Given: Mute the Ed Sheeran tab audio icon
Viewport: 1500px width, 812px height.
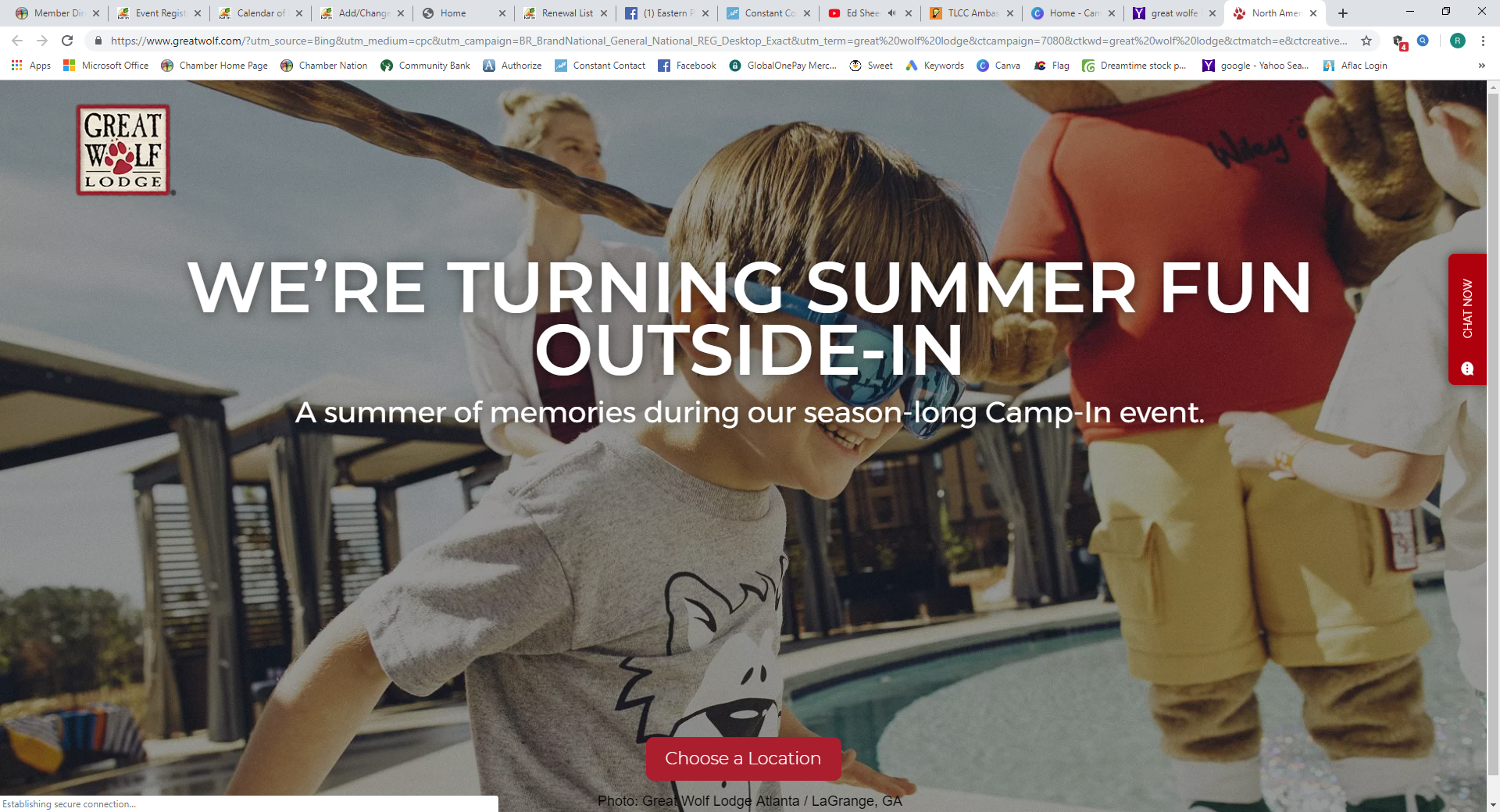Looking at the screenshot, I should [891, 13].
